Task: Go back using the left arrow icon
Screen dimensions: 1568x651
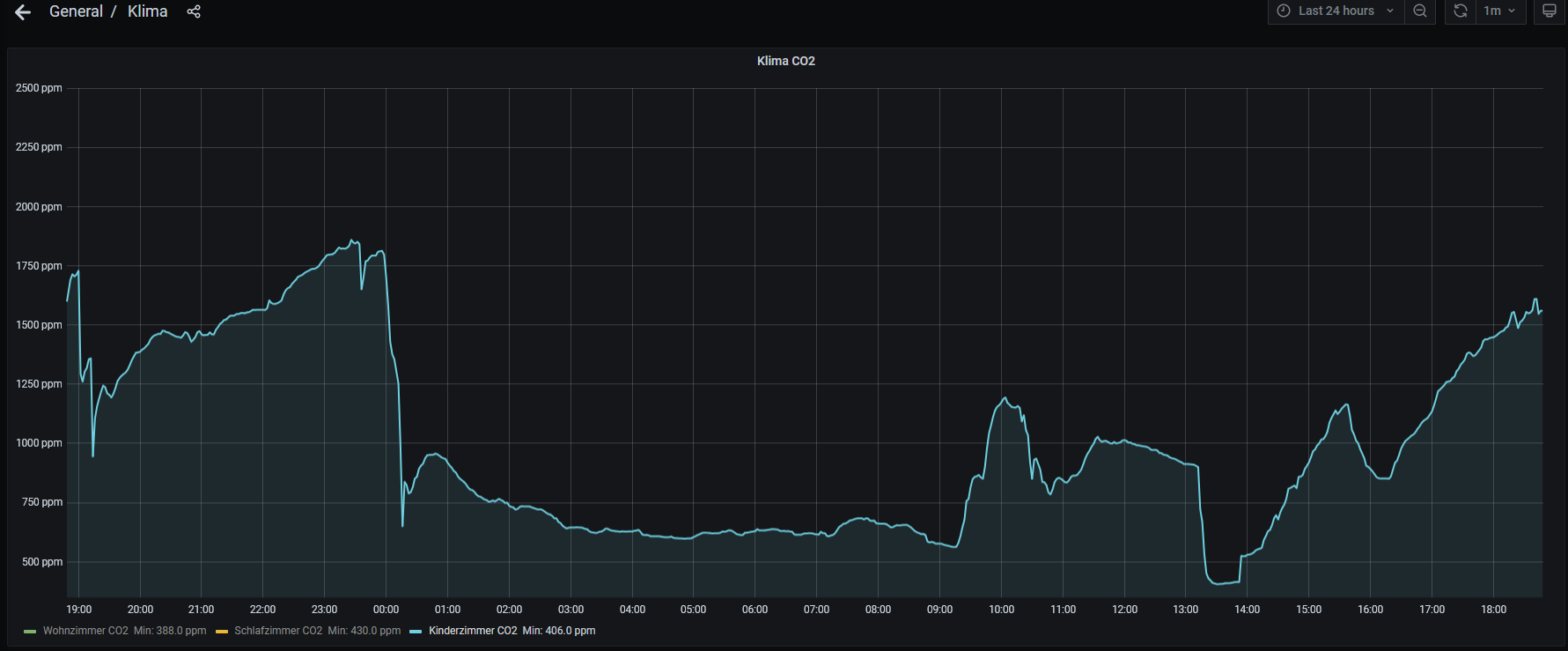Action: pyautogui.click(x=23, y=12)
